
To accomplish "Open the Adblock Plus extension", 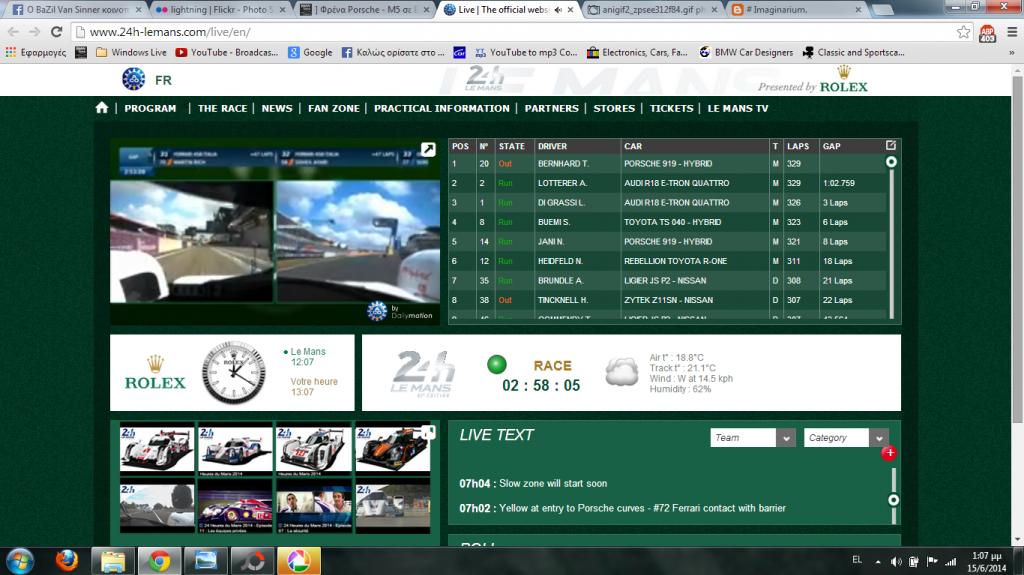I will click(987, 32).
